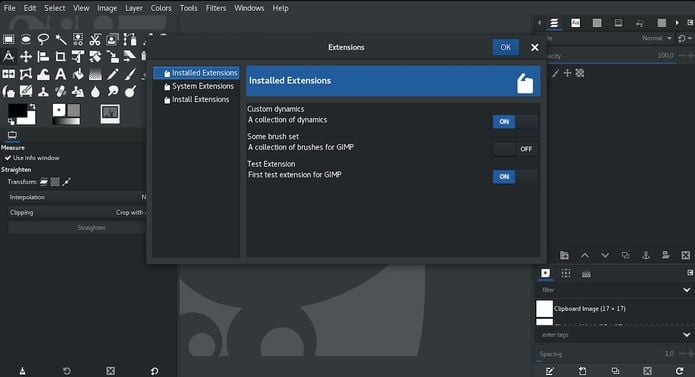Duplicate the current layer
This screenshot has width=695, height=377.
(625, 255)
